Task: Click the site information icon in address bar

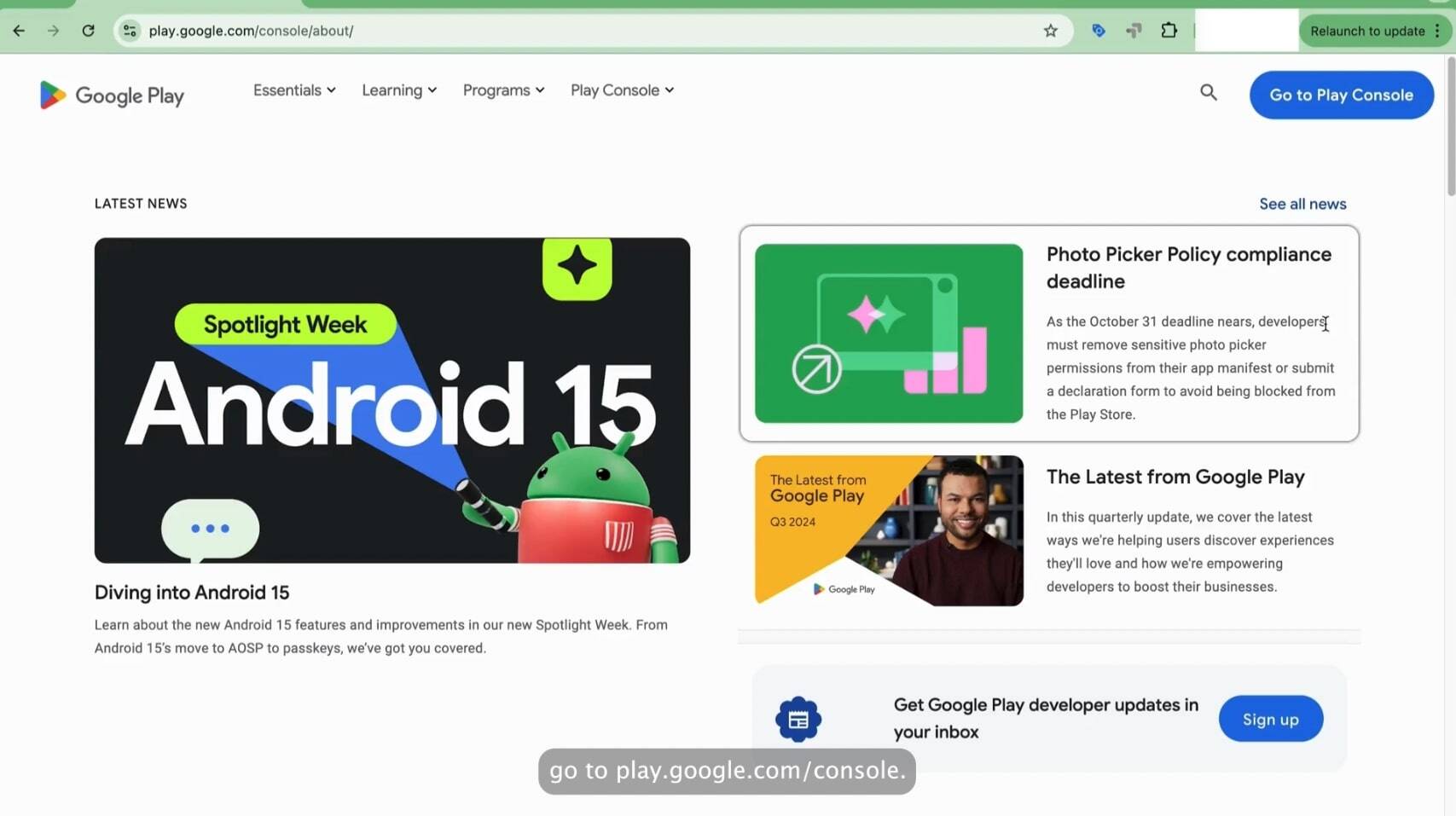Action: click(x=129, y=31)
